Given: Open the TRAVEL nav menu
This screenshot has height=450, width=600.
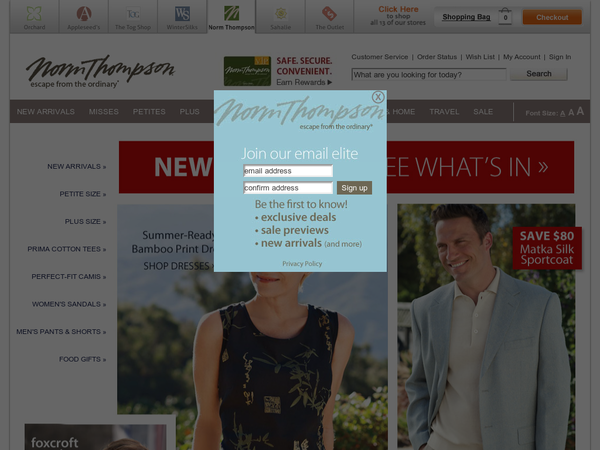Looking at the screenshot, I should [x=444, y=112].
